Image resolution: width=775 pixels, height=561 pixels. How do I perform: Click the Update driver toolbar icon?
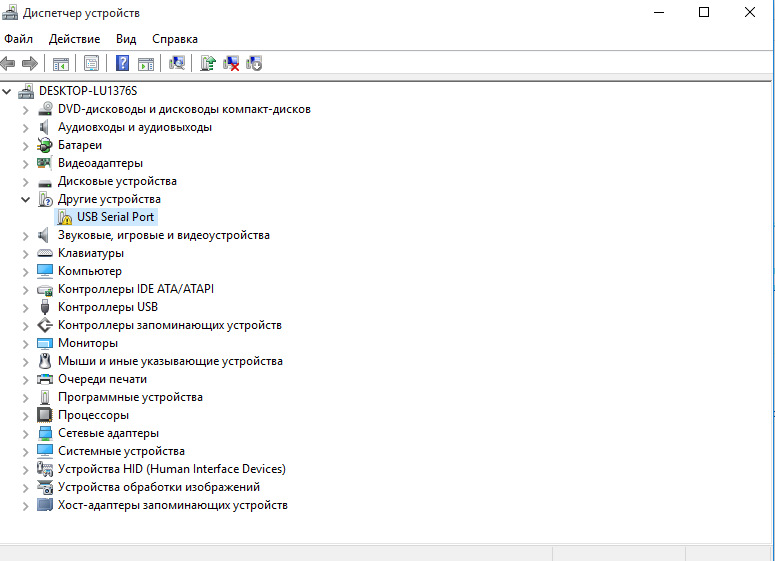pyautogui.click(x=208, y=63)
